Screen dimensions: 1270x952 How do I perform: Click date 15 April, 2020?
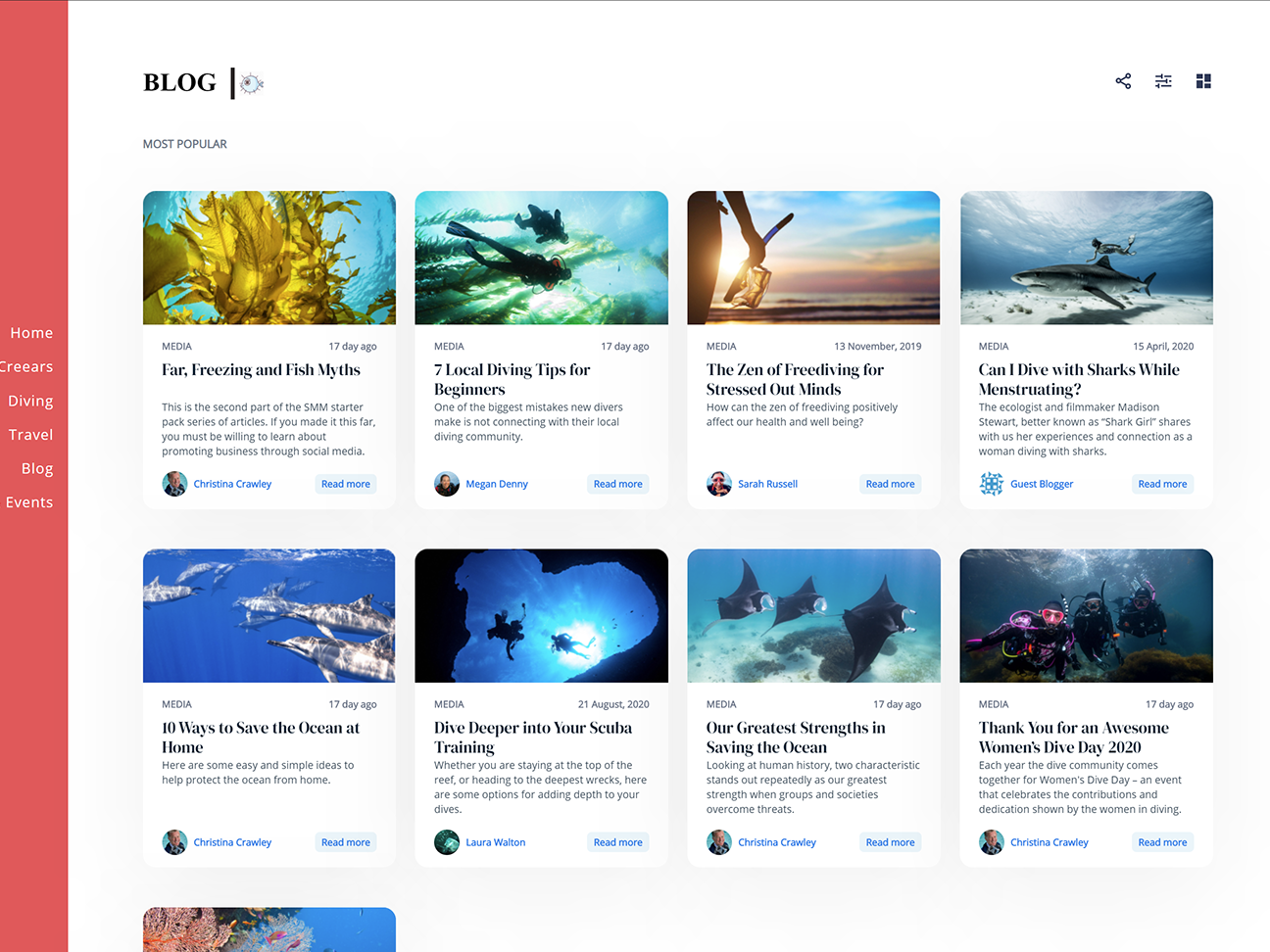(x=1163, y=347)
